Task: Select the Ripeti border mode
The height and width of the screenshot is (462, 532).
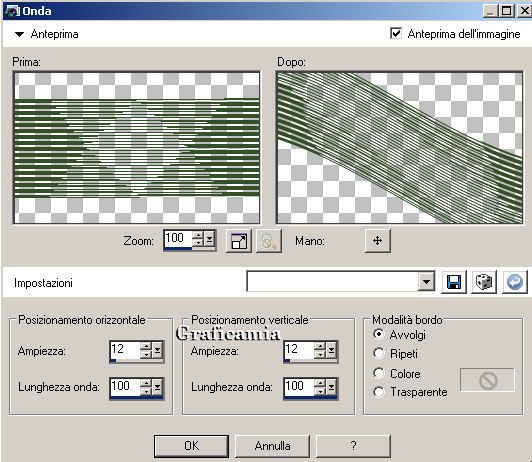Action: [379, 353]
